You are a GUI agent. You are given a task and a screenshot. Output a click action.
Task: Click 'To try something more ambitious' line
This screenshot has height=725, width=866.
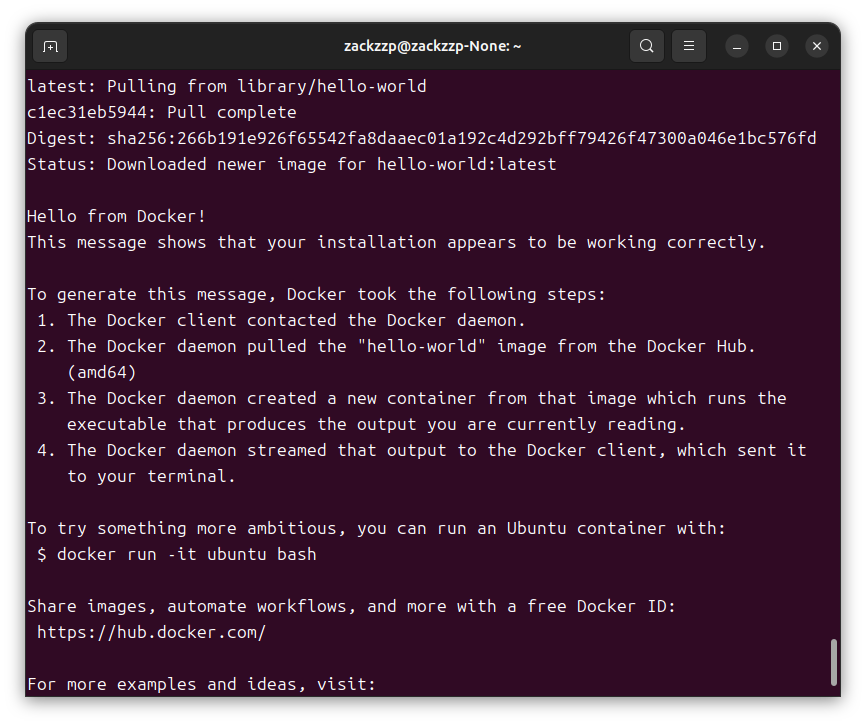pyautogui.click(x=376, y=528)
